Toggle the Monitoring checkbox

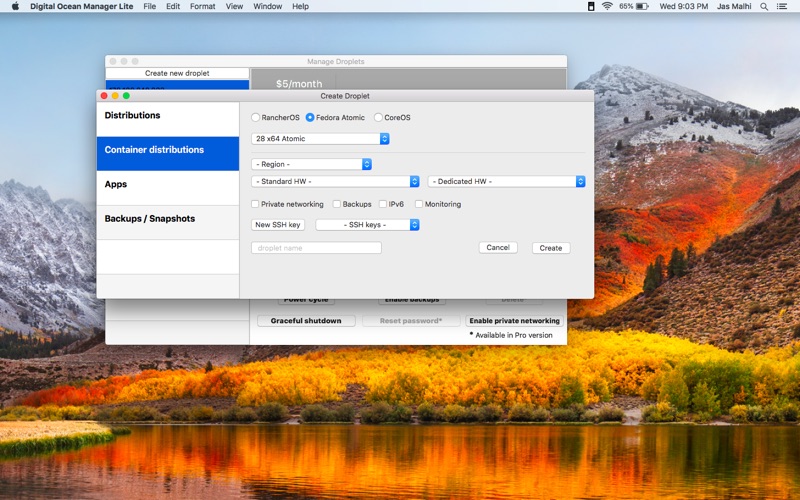tap(419, 204)
